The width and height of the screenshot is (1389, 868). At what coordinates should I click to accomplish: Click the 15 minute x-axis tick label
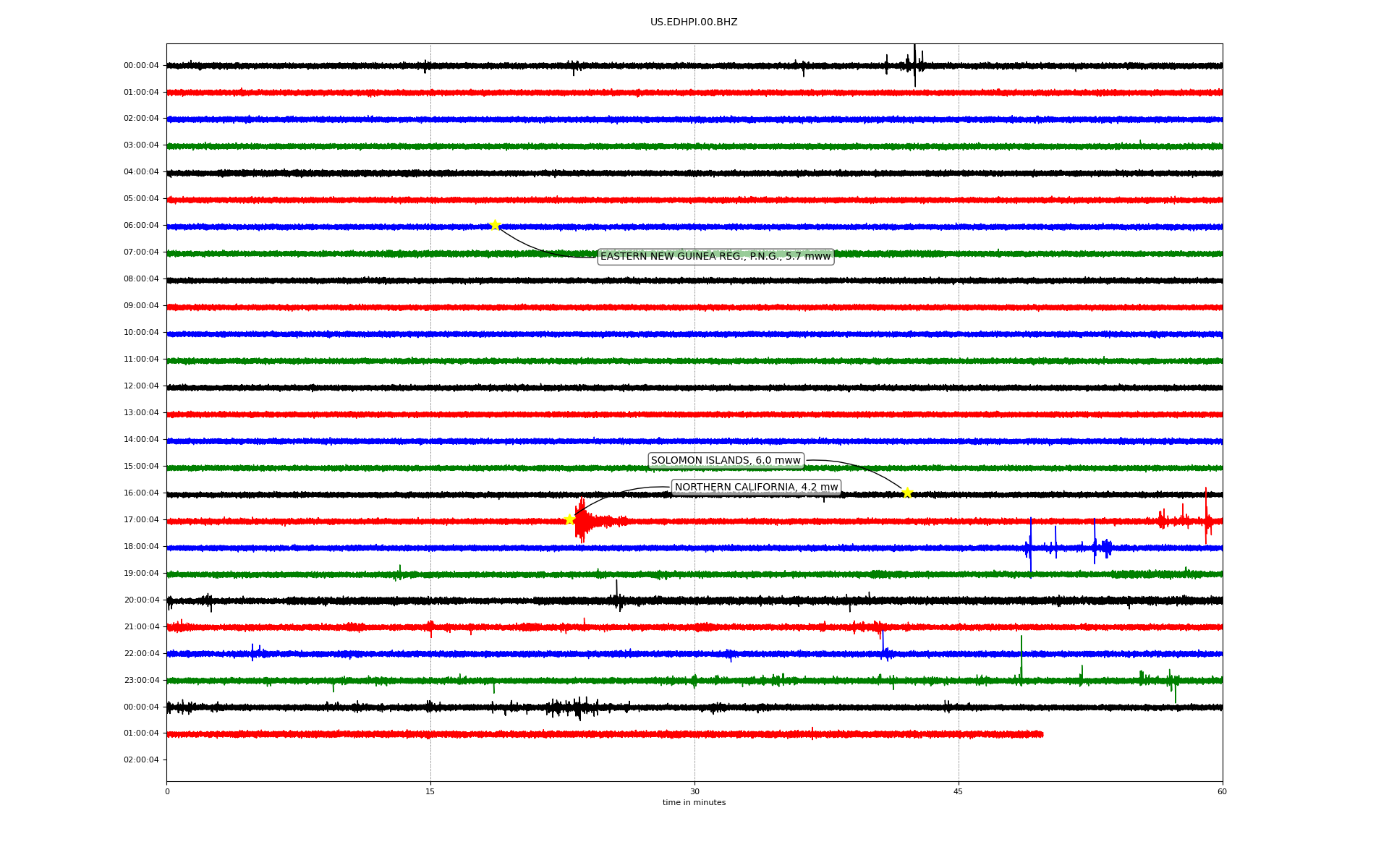pyautogui.click(x=430, y=791)
